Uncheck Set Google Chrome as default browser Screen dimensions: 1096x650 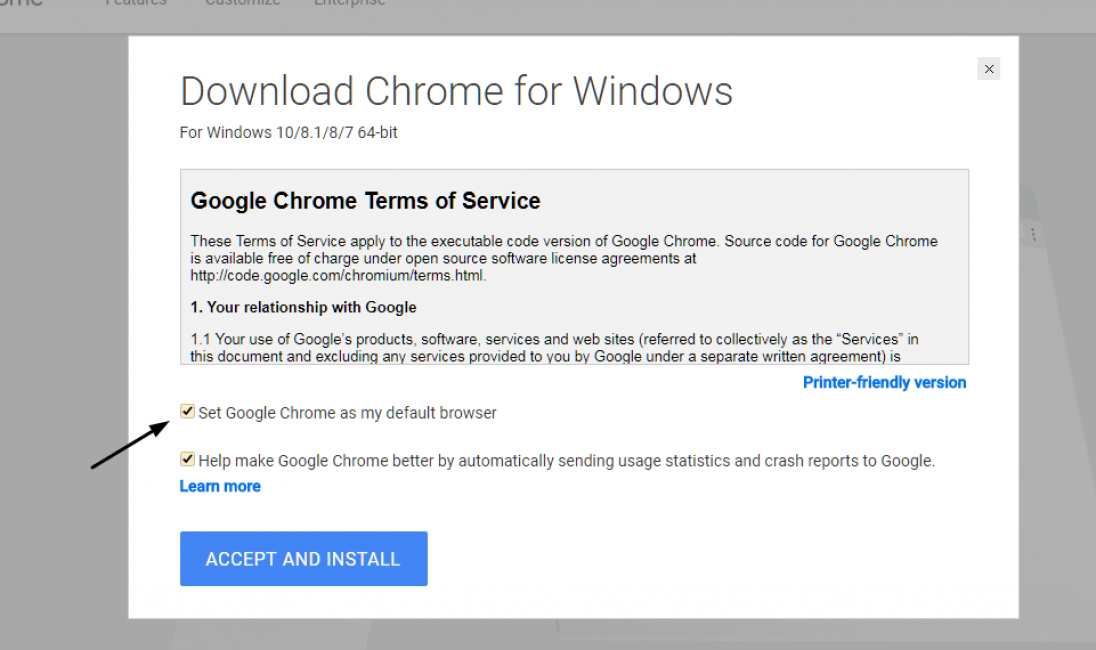click(187, 412)
